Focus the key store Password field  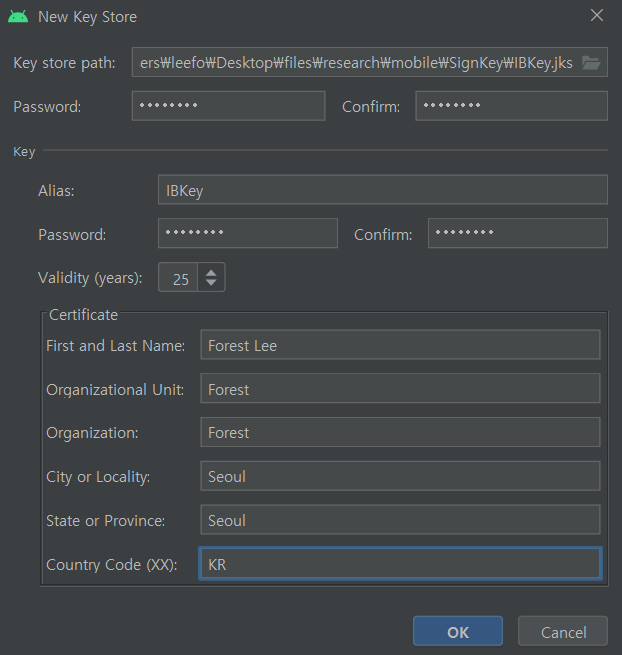tap(228, 106)
